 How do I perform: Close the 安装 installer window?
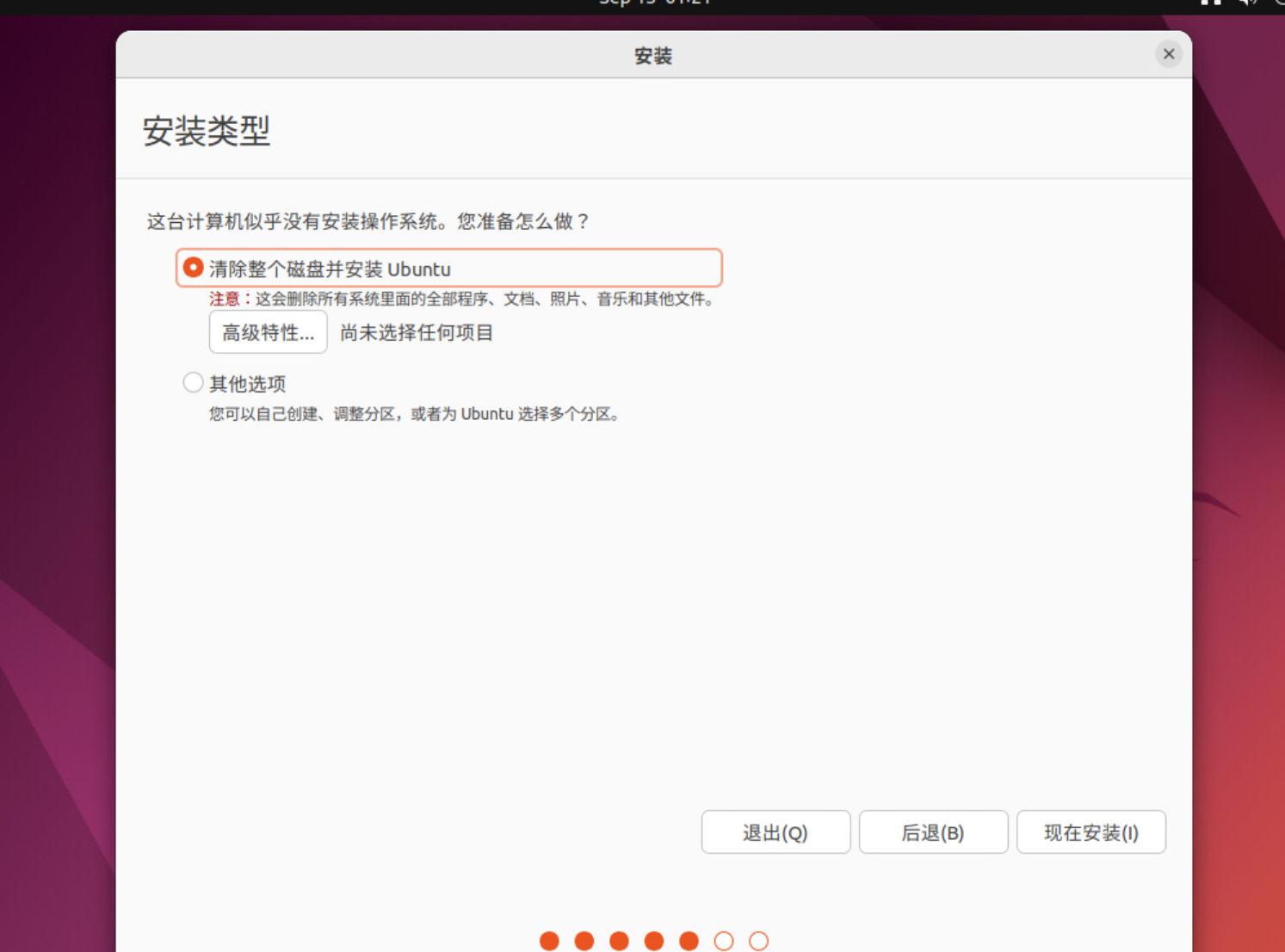click(1168, 54)
